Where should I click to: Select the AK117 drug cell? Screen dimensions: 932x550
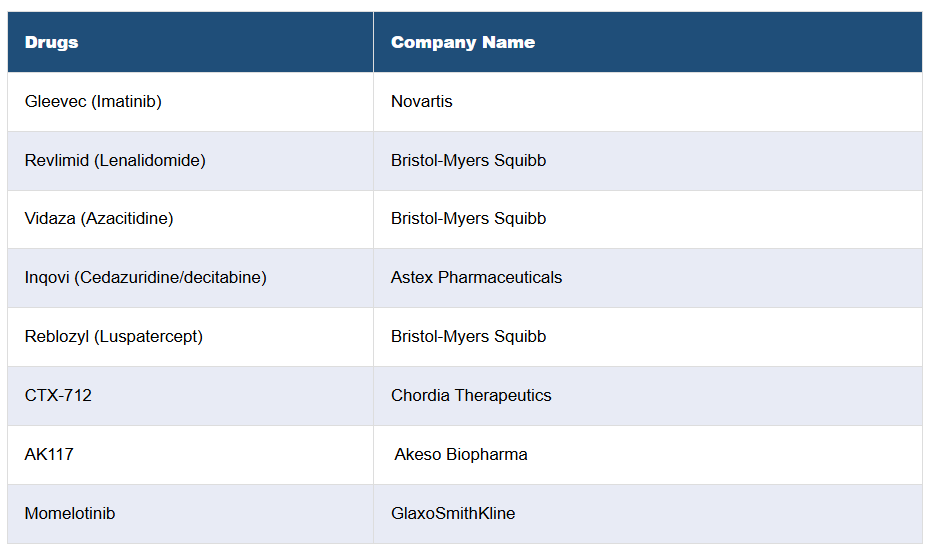pyautogui.click(x=49, y=454)
